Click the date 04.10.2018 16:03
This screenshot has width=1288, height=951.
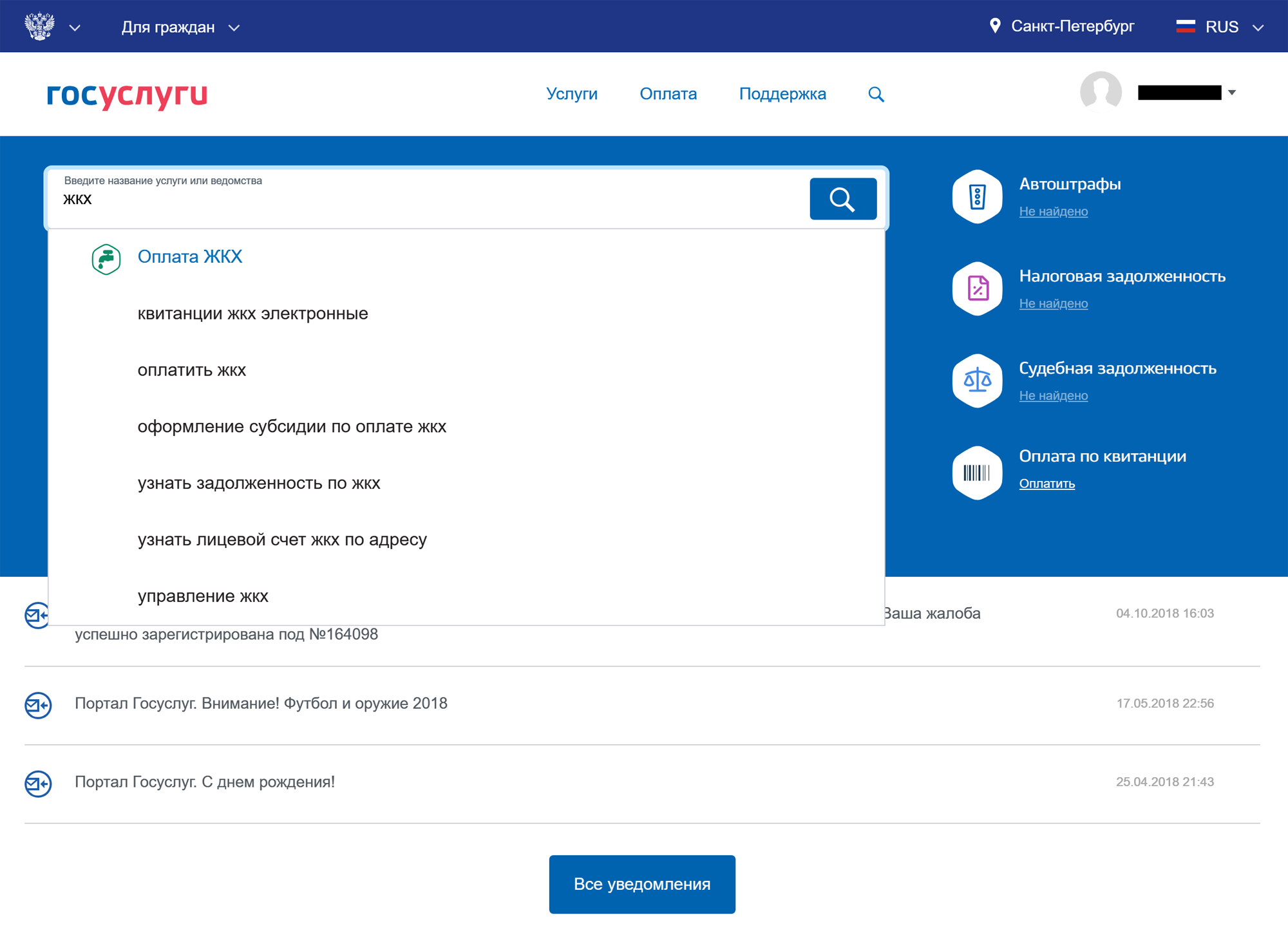1164,613
